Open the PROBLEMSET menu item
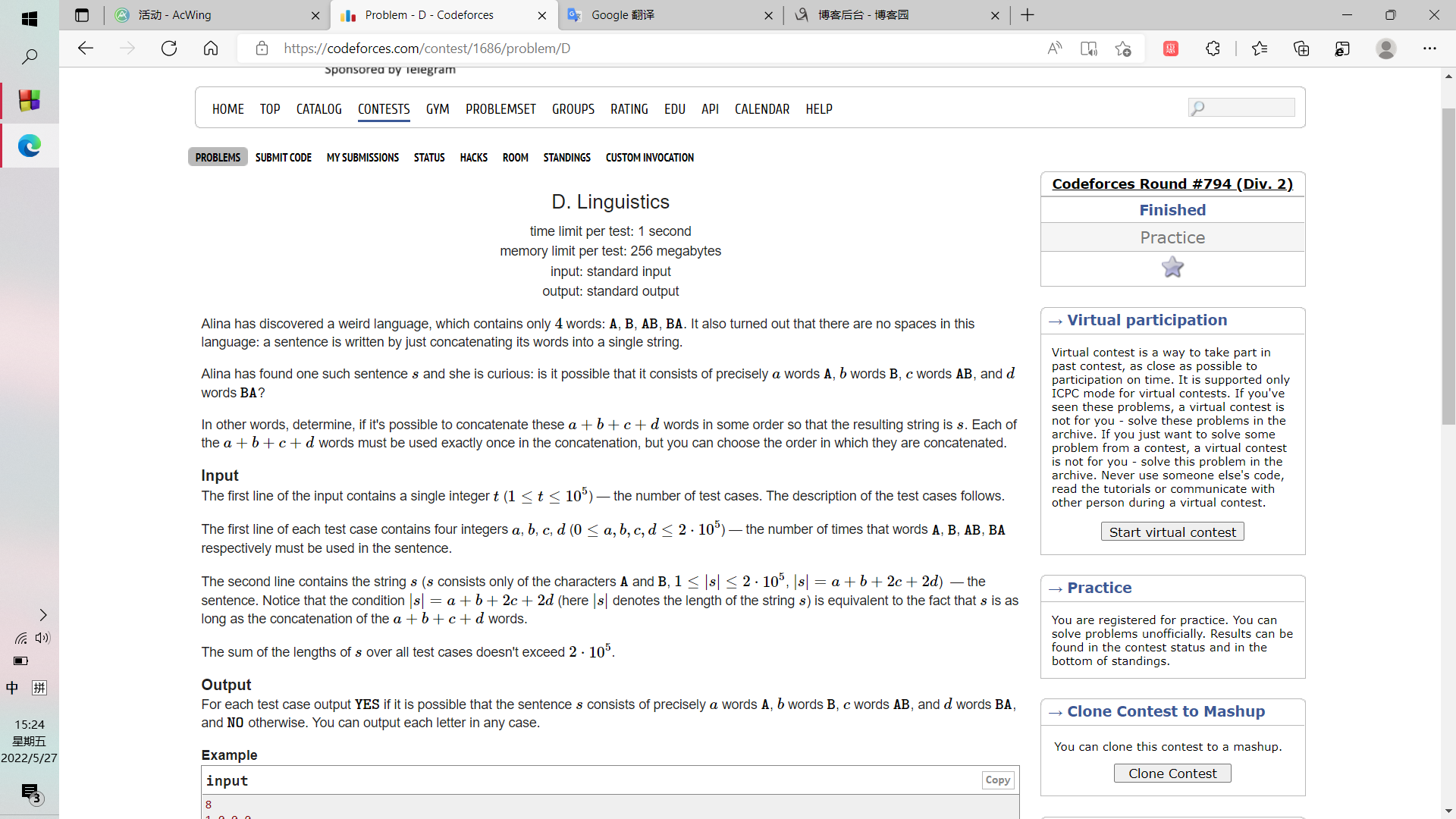1456x819 pixels. click(x=500, y=109)
